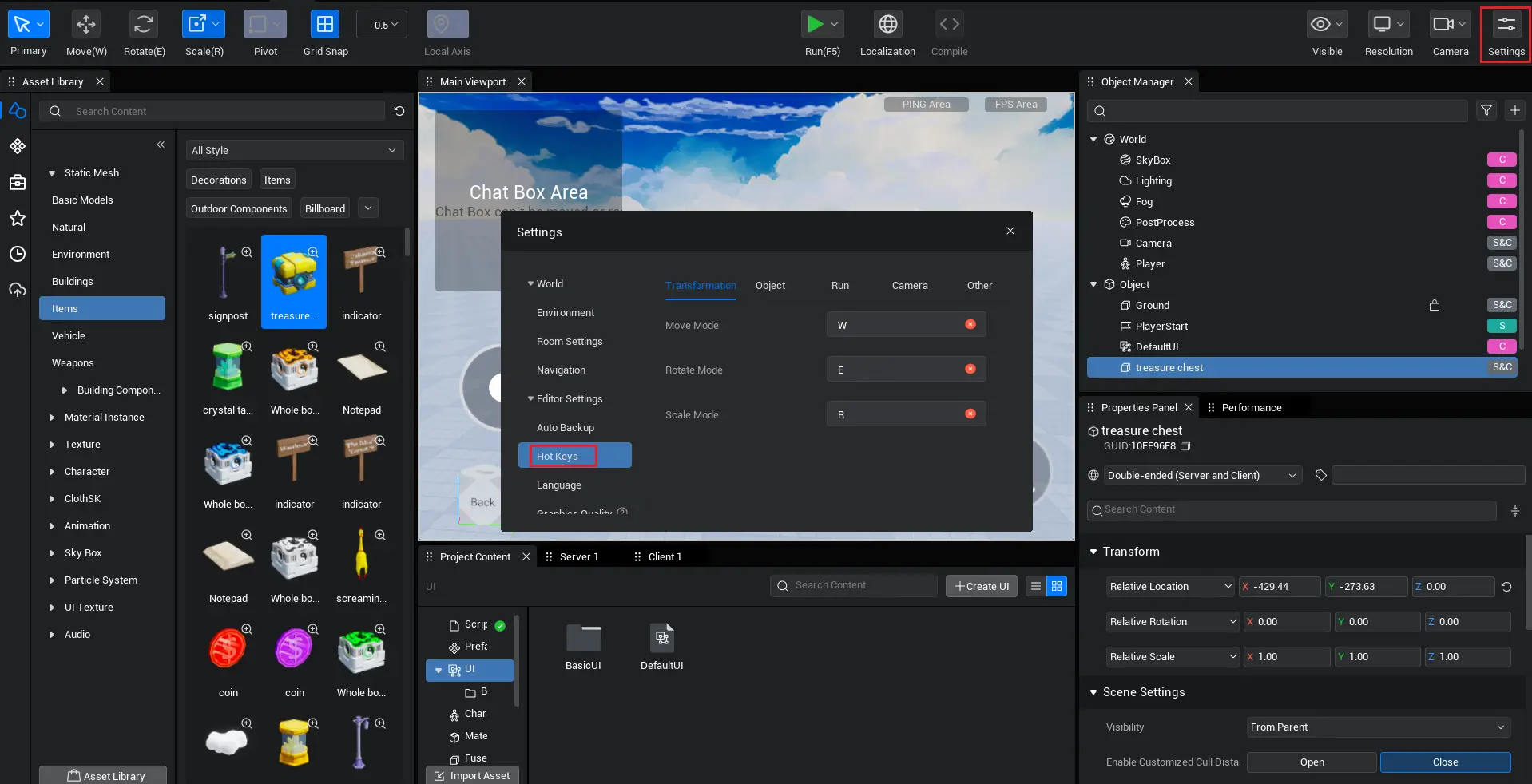Select the Primary selection tool
The width and height of the screenshot is (1532, 784).
(x=28, y=24)
